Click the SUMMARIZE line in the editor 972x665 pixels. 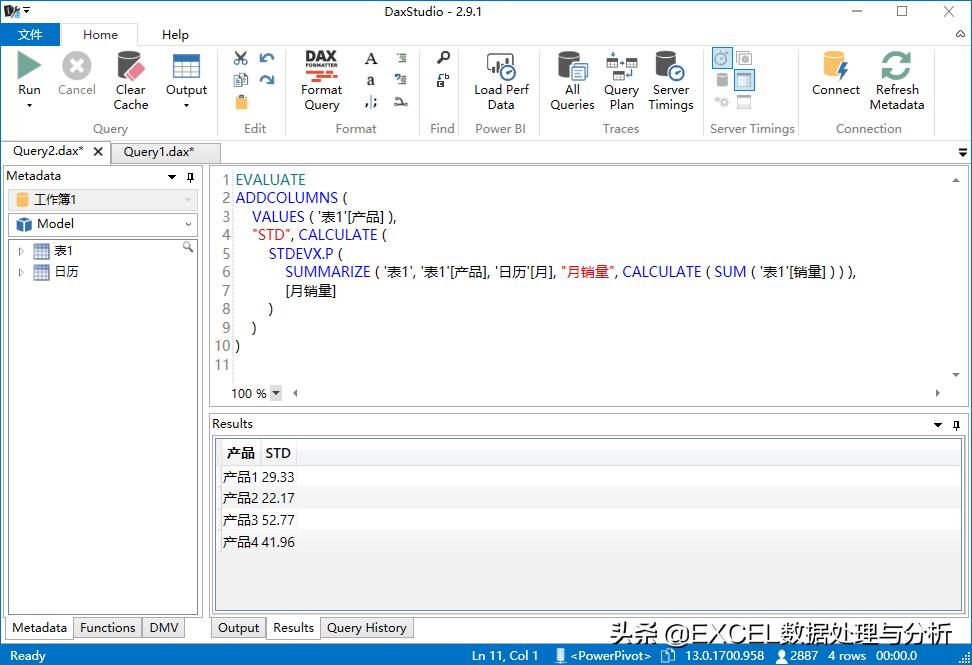tap(570, 272)
